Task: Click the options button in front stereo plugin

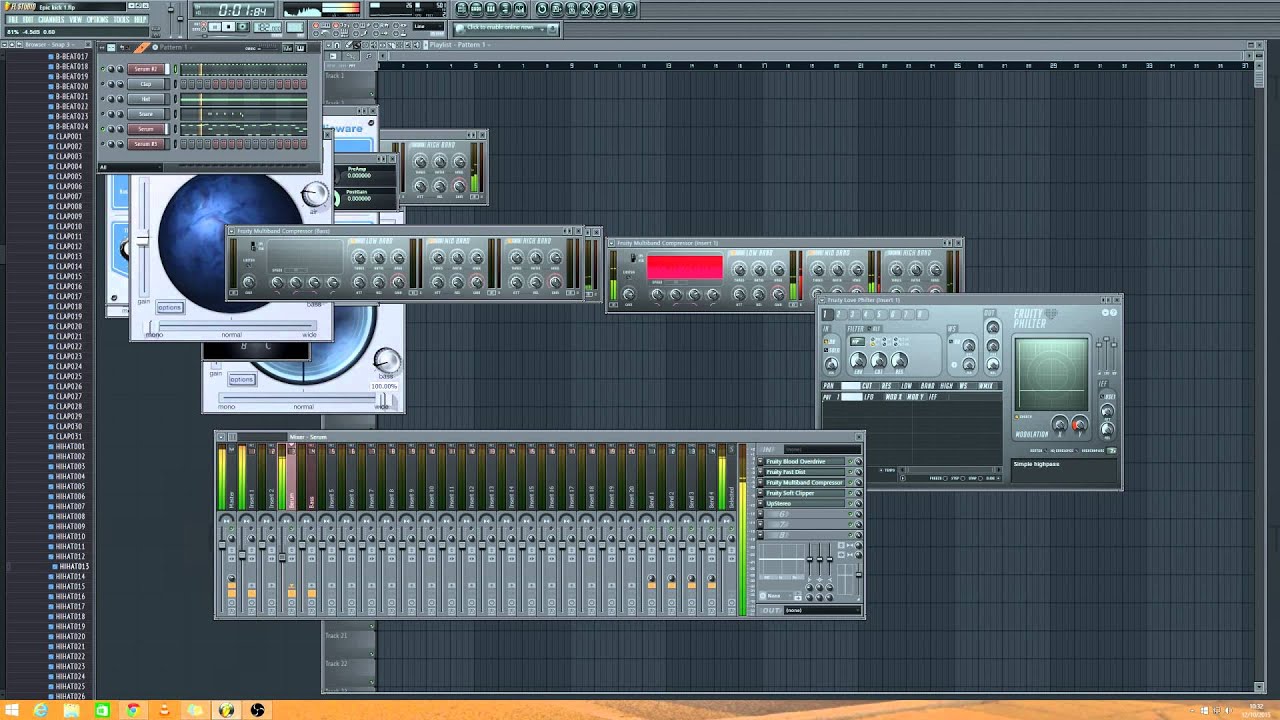Action: (170, 308)
